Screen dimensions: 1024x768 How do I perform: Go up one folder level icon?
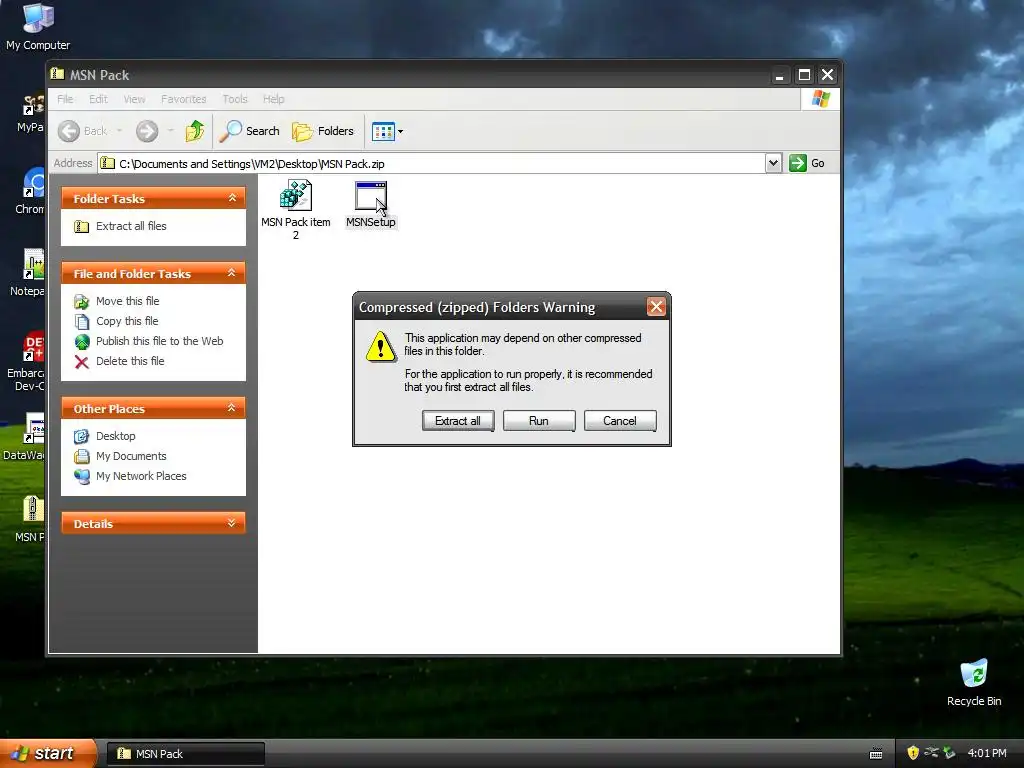click(195, 131)
